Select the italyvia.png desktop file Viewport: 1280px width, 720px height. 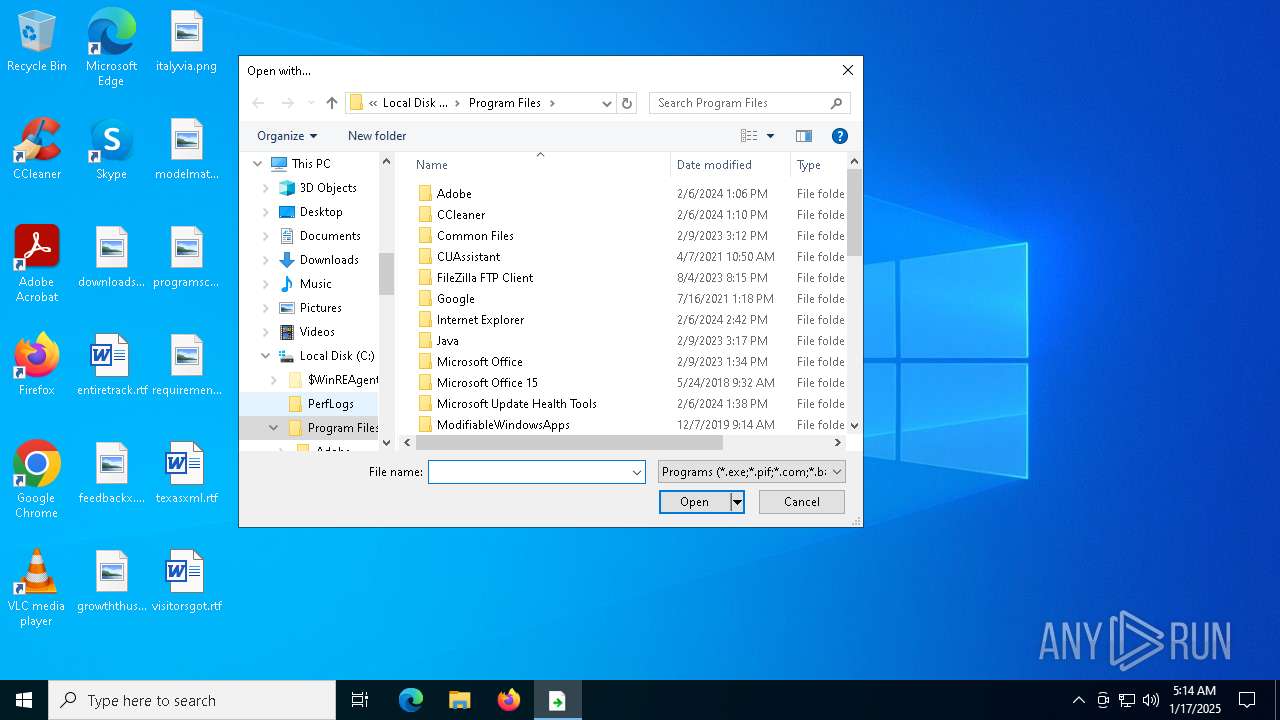click(186, 41)
